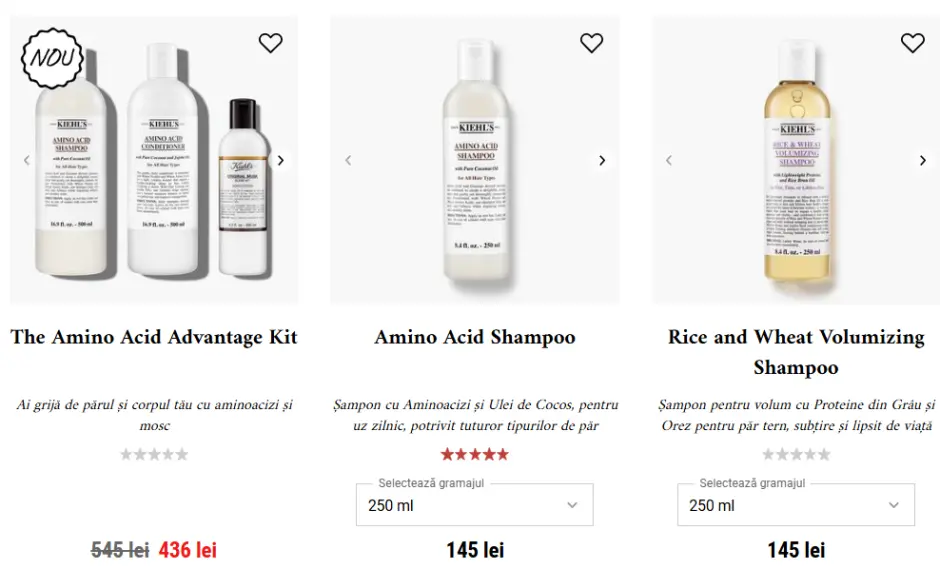The height and width of the screenshot is (569, 940).
Task: Go to previous Amino Acid Shampoo image
Action: click(348, 160)
